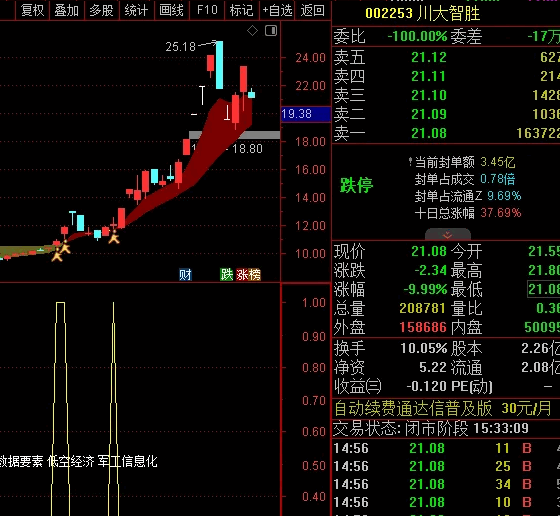Click the green 跌 marker icon
Viewport: 560px width, 516px height.
click(x=226, y=275)
